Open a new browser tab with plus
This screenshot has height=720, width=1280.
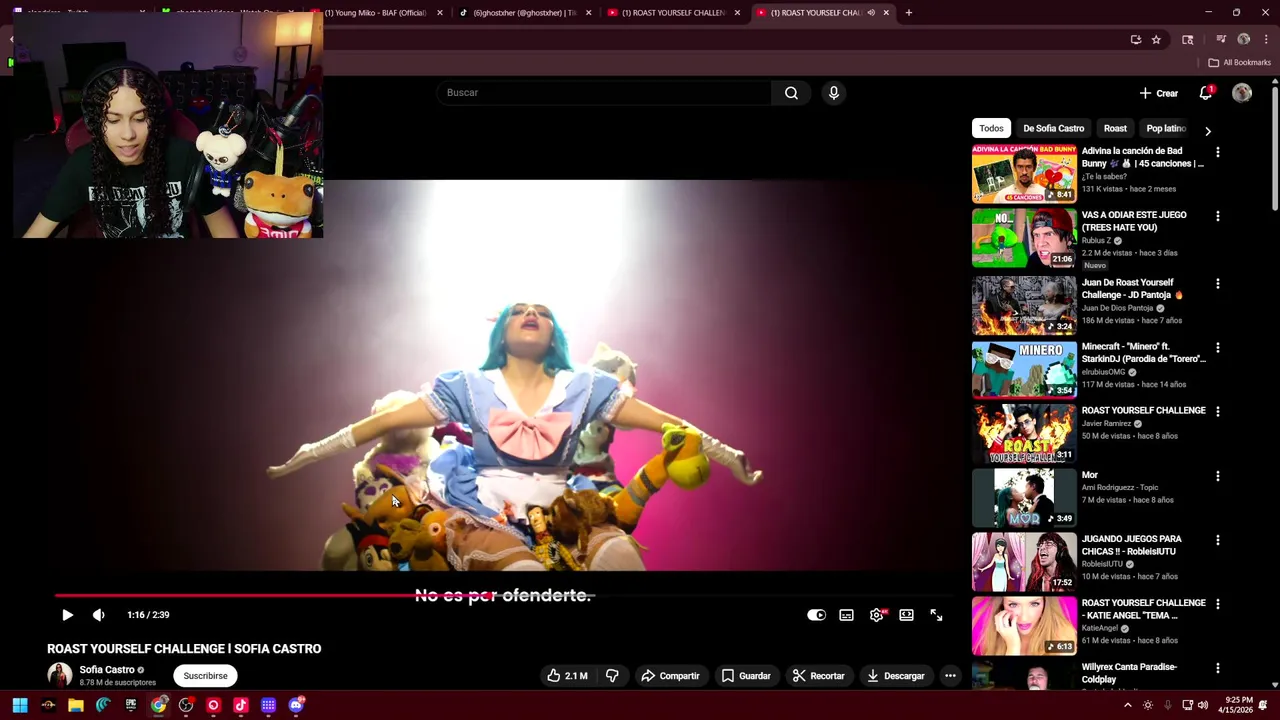coord(908,13)
